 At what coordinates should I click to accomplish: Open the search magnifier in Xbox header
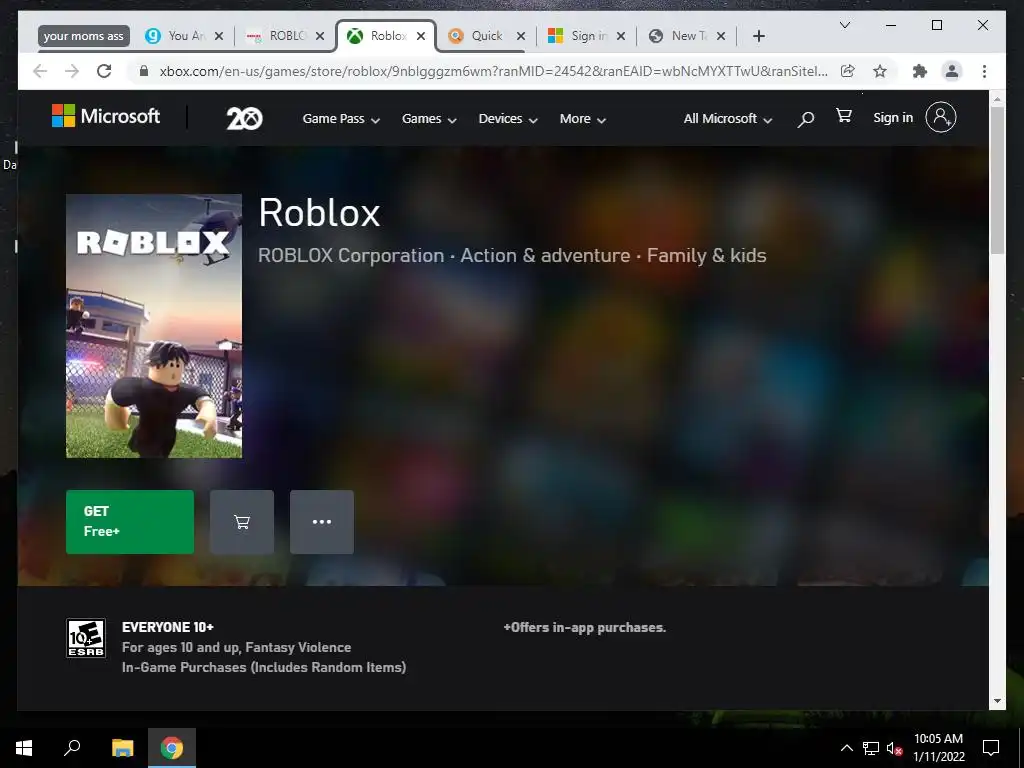(x=806, y=119)
